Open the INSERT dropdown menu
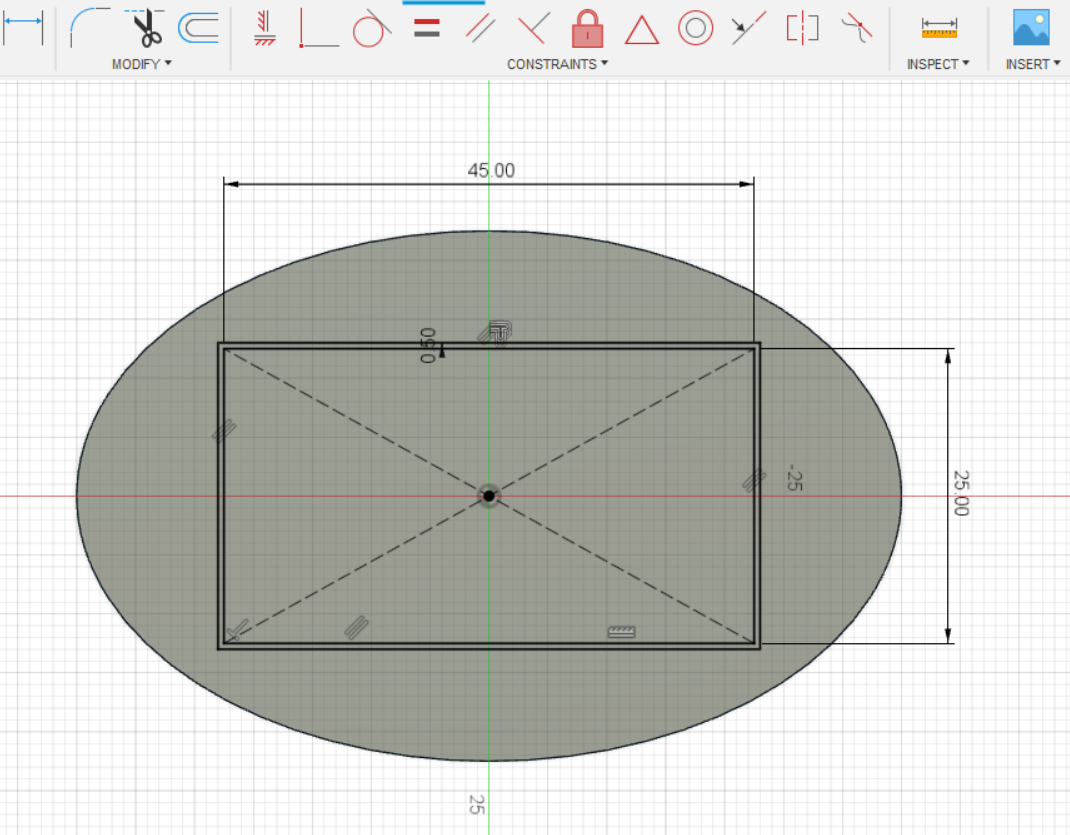 click(x=1032, y=64)
